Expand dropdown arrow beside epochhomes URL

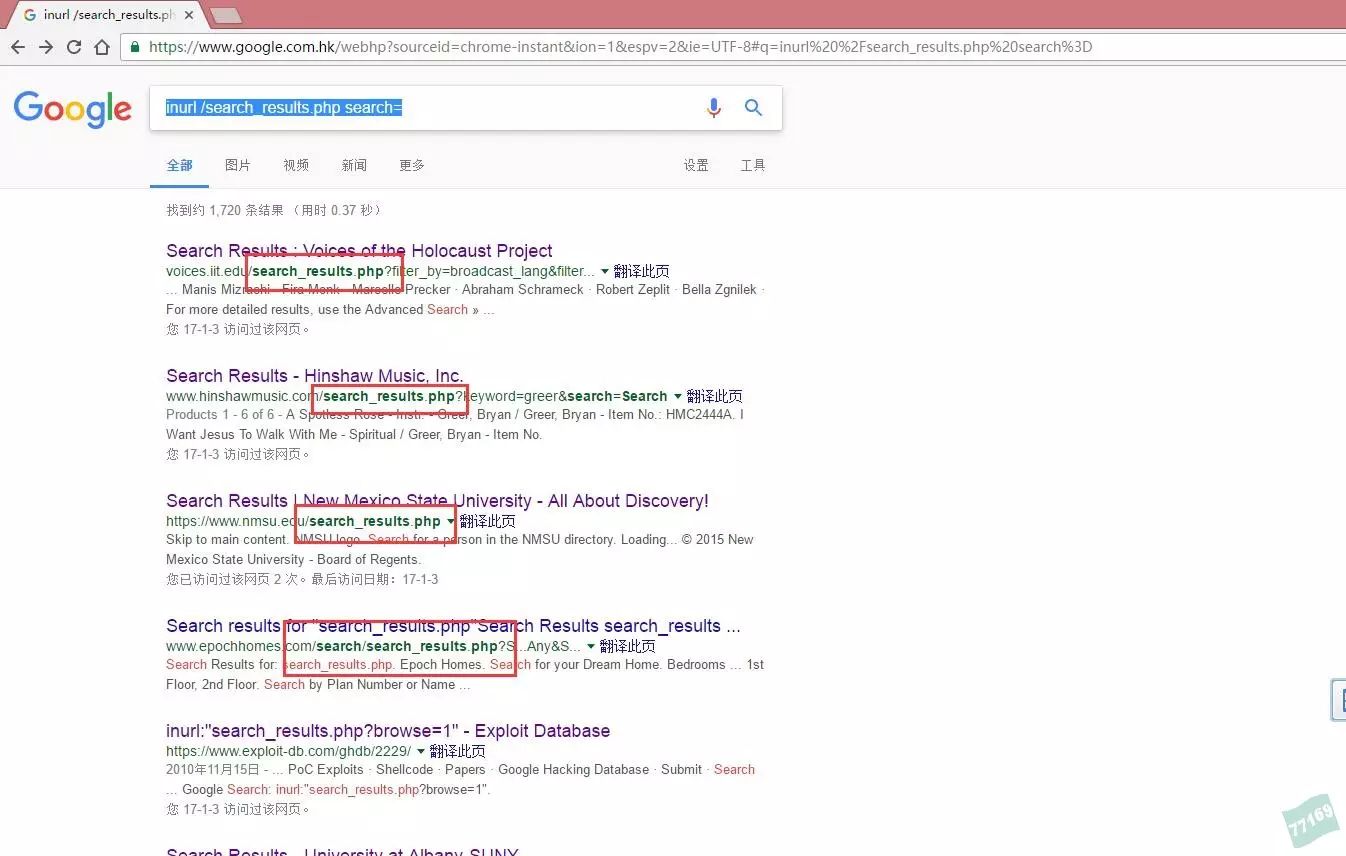(x=590, y=646)
